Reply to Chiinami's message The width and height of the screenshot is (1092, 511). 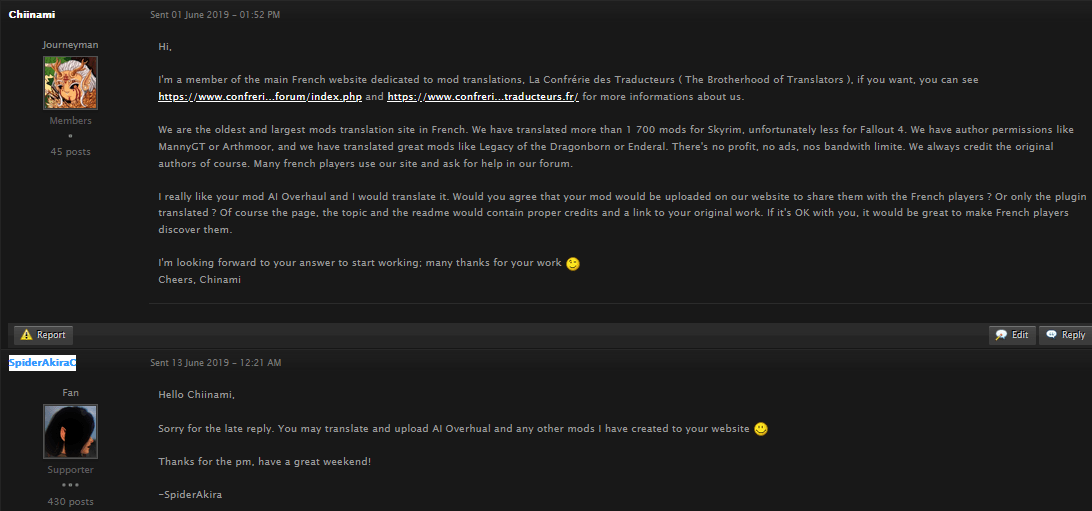[x=1066, y=335]
